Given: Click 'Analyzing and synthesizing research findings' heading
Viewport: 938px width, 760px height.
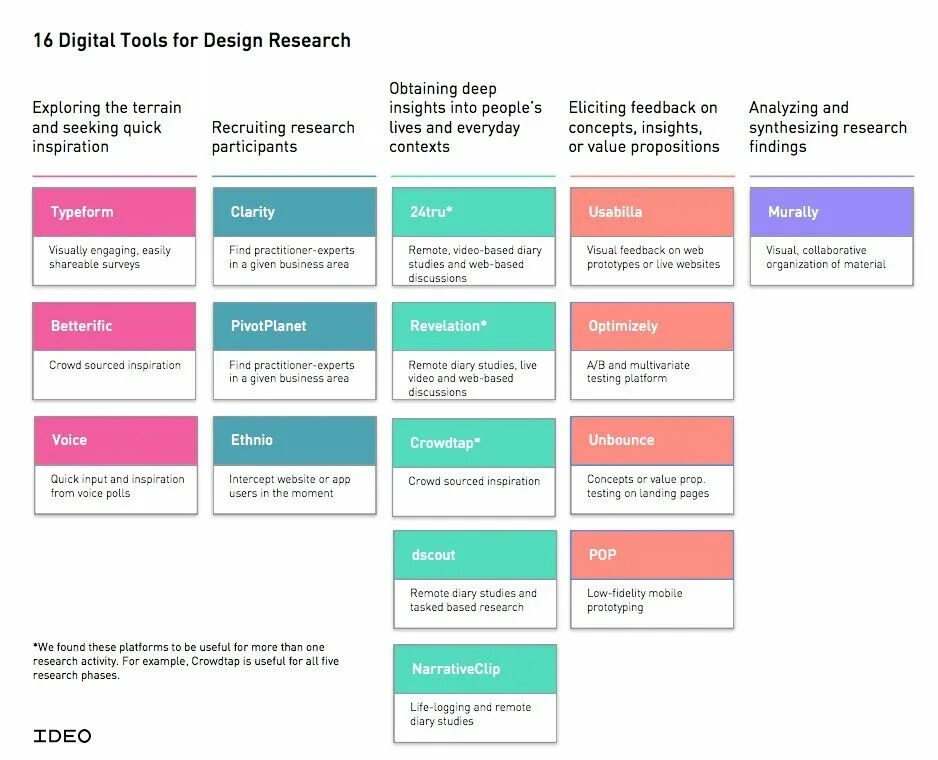Looking at the screenshot, I should [828, 127].
